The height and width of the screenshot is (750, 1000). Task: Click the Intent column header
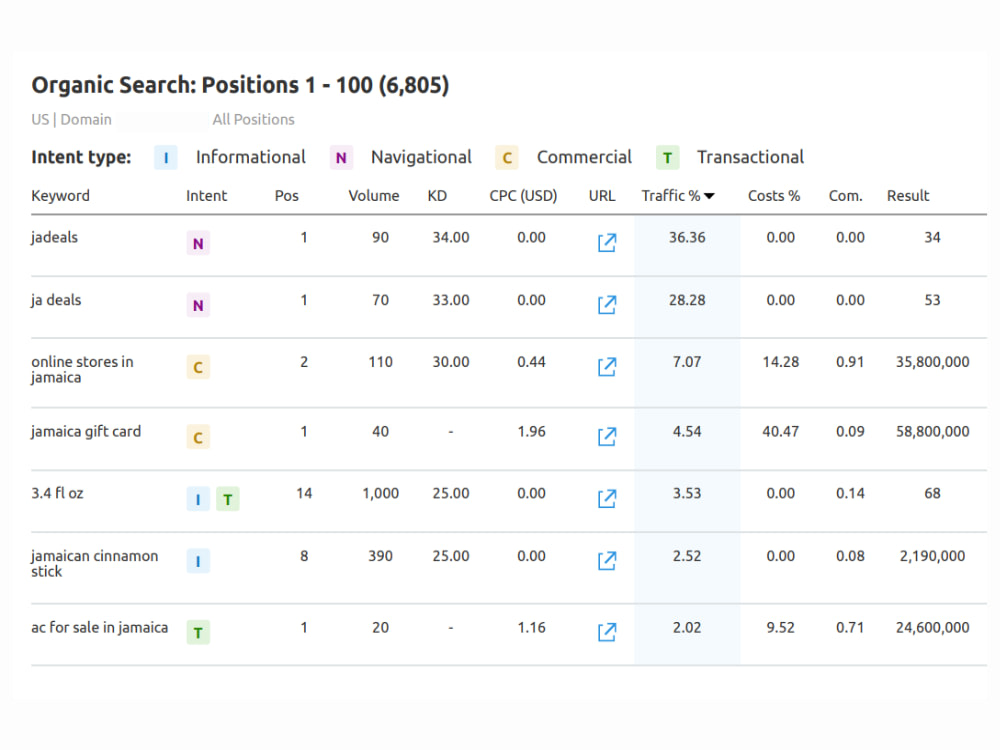(206, 196)
